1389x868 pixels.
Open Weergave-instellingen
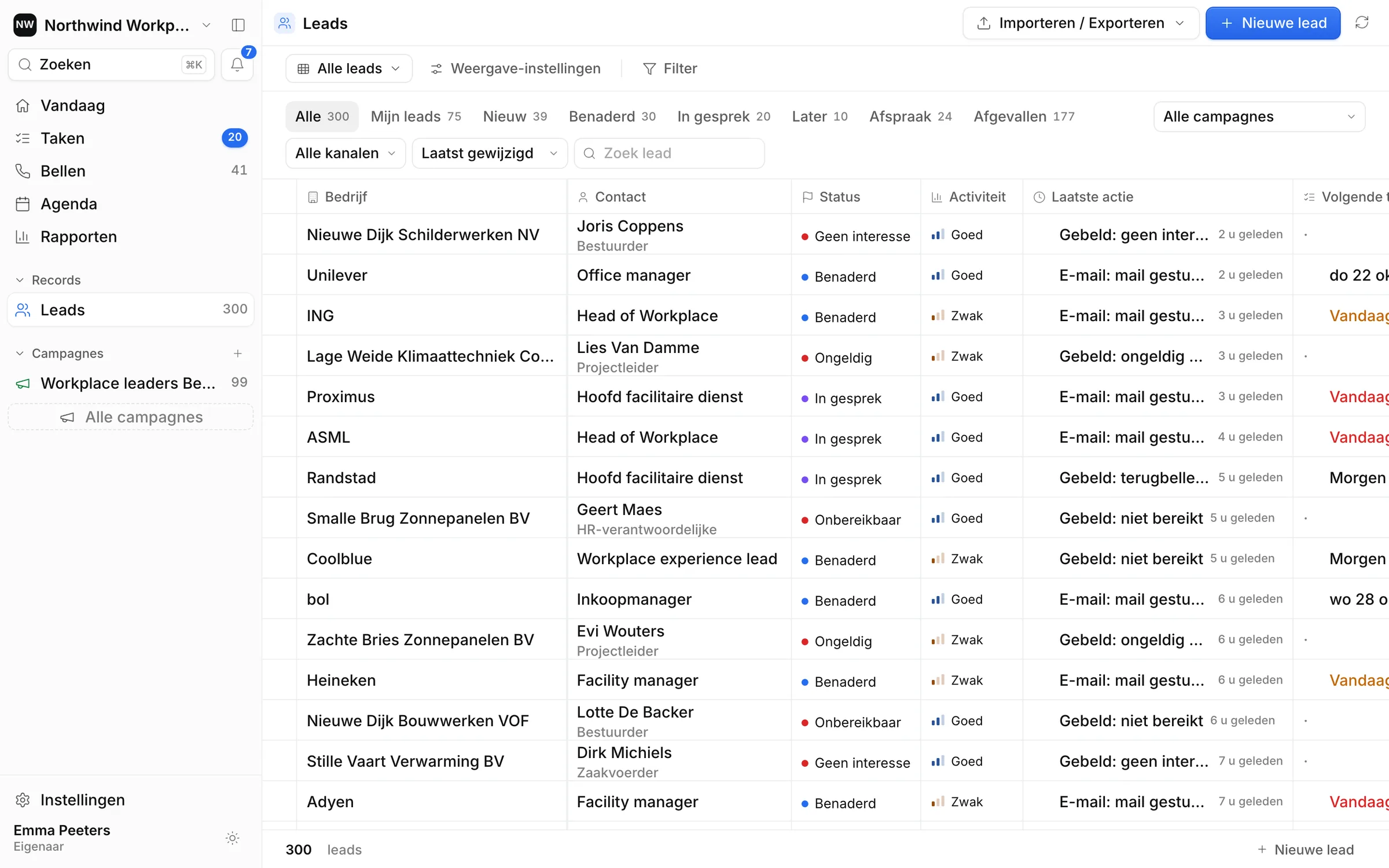[516, 69]
